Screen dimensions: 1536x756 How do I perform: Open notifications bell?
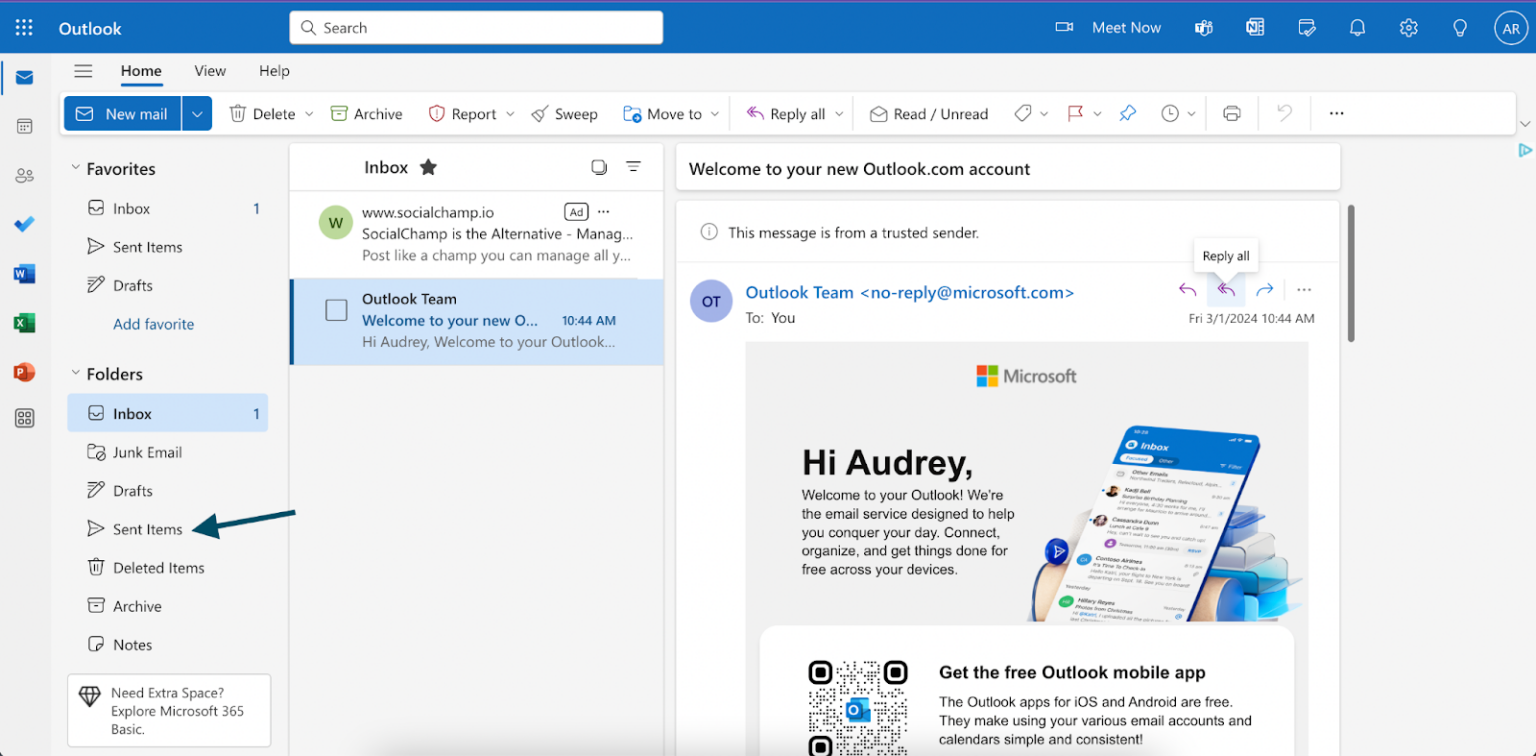pyautogui.click(x=1357, y=27)
